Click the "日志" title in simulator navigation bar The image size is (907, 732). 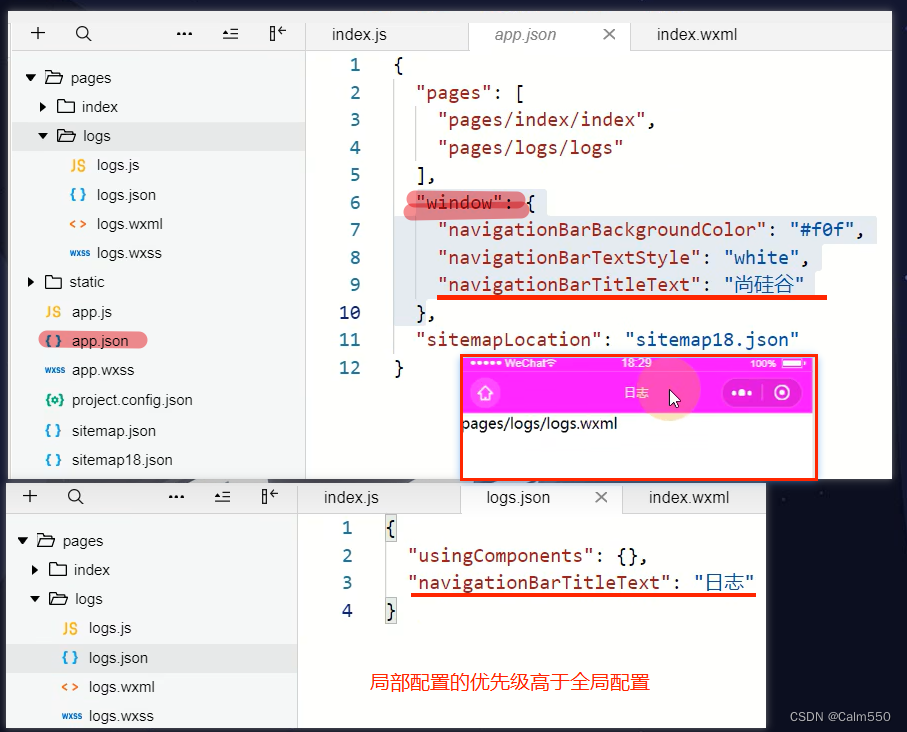636,393
